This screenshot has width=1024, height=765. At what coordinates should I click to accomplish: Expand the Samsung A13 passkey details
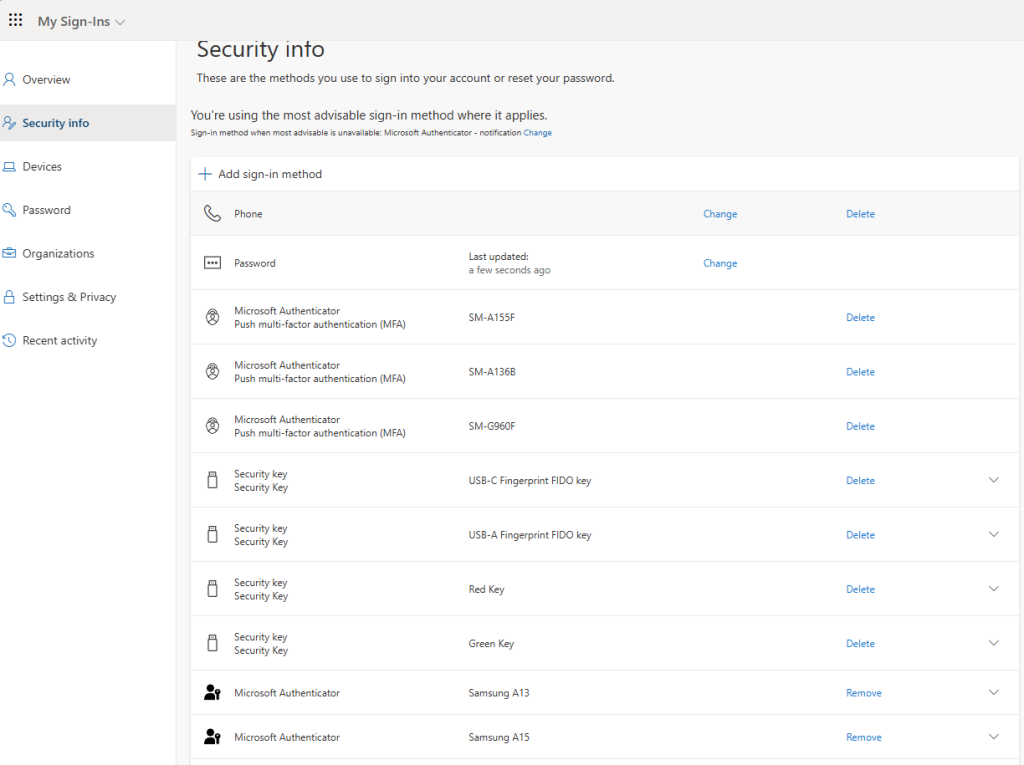(x=993, y=692)
